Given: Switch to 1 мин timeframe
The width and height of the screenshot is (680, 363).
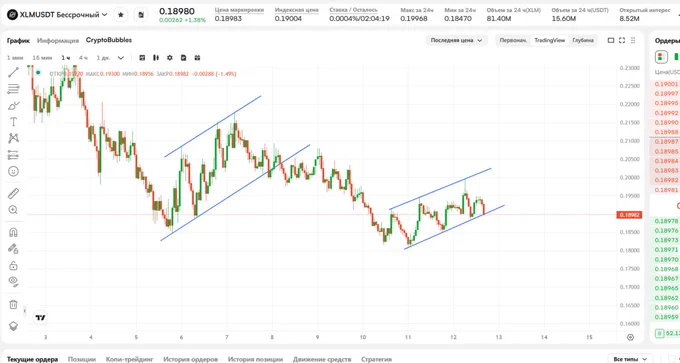Looking at the screenshot, I should pos(15,58).
